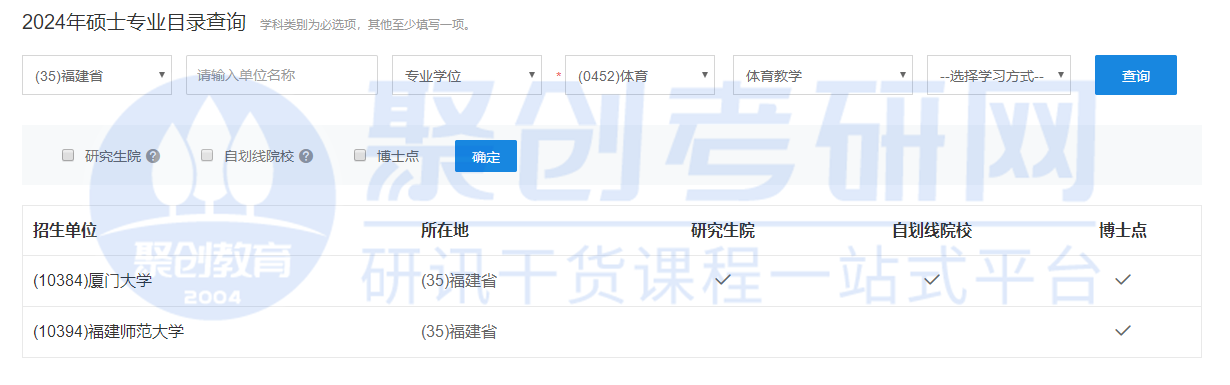Click the 博士点 table column header
Viewport: 1230px width, 385px height.
click(1123, 230)
